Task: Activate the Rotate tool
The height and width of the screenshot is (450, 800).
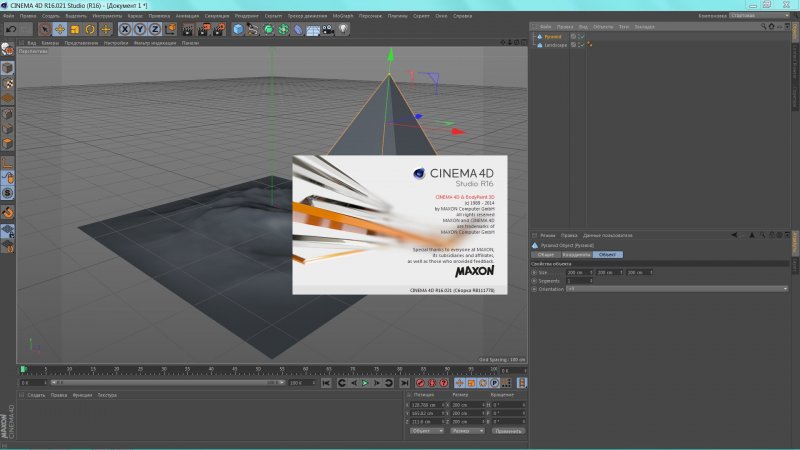Action: click(x=90, y=30)
